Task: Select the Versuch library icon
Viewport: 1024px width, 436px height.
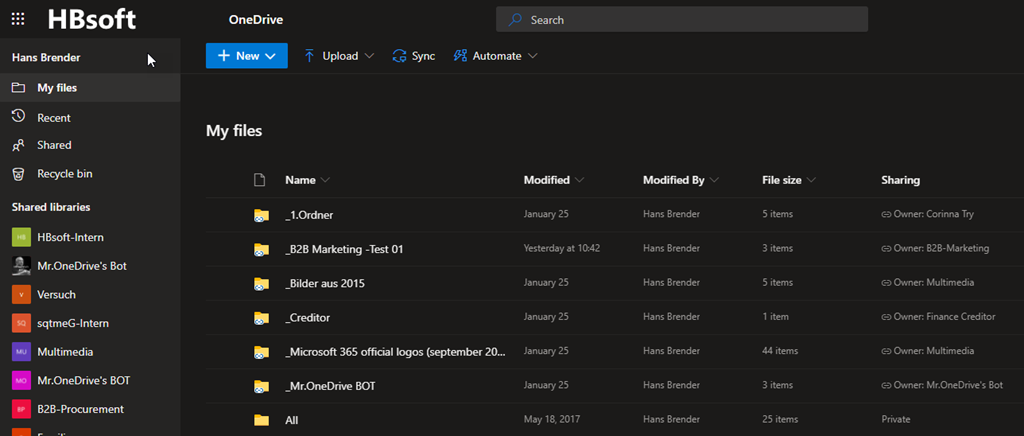Action: coord(21,295)
